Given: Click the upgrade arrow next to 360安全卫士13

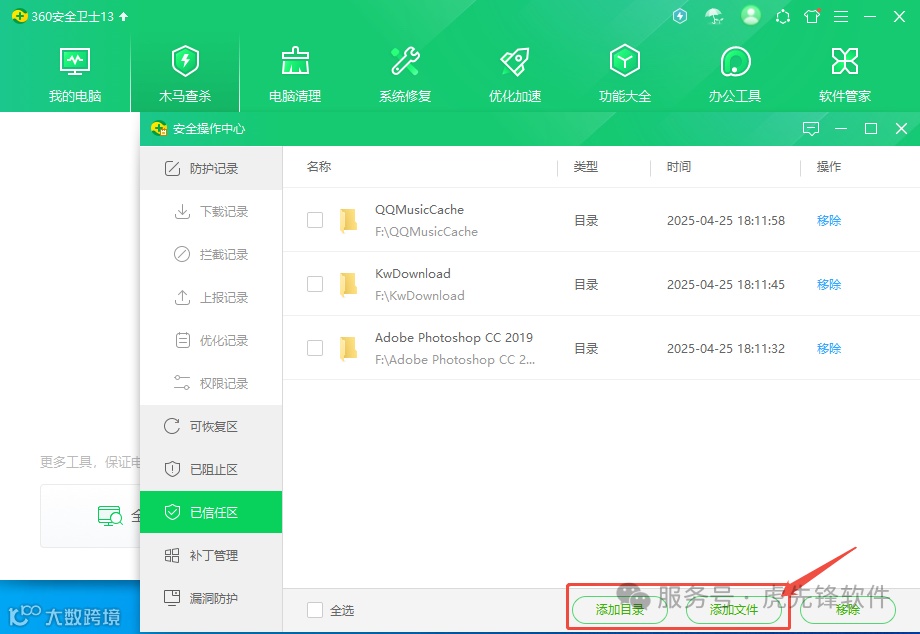Looking at the screenshot, I should (x=123, y=16).
